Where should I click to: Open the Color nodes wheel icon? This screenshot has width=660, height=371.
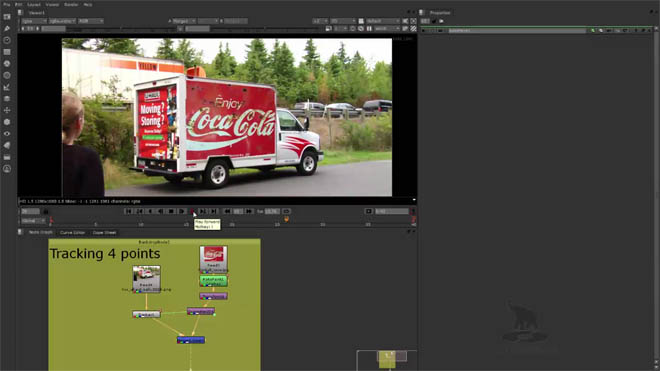pos(7,64)
